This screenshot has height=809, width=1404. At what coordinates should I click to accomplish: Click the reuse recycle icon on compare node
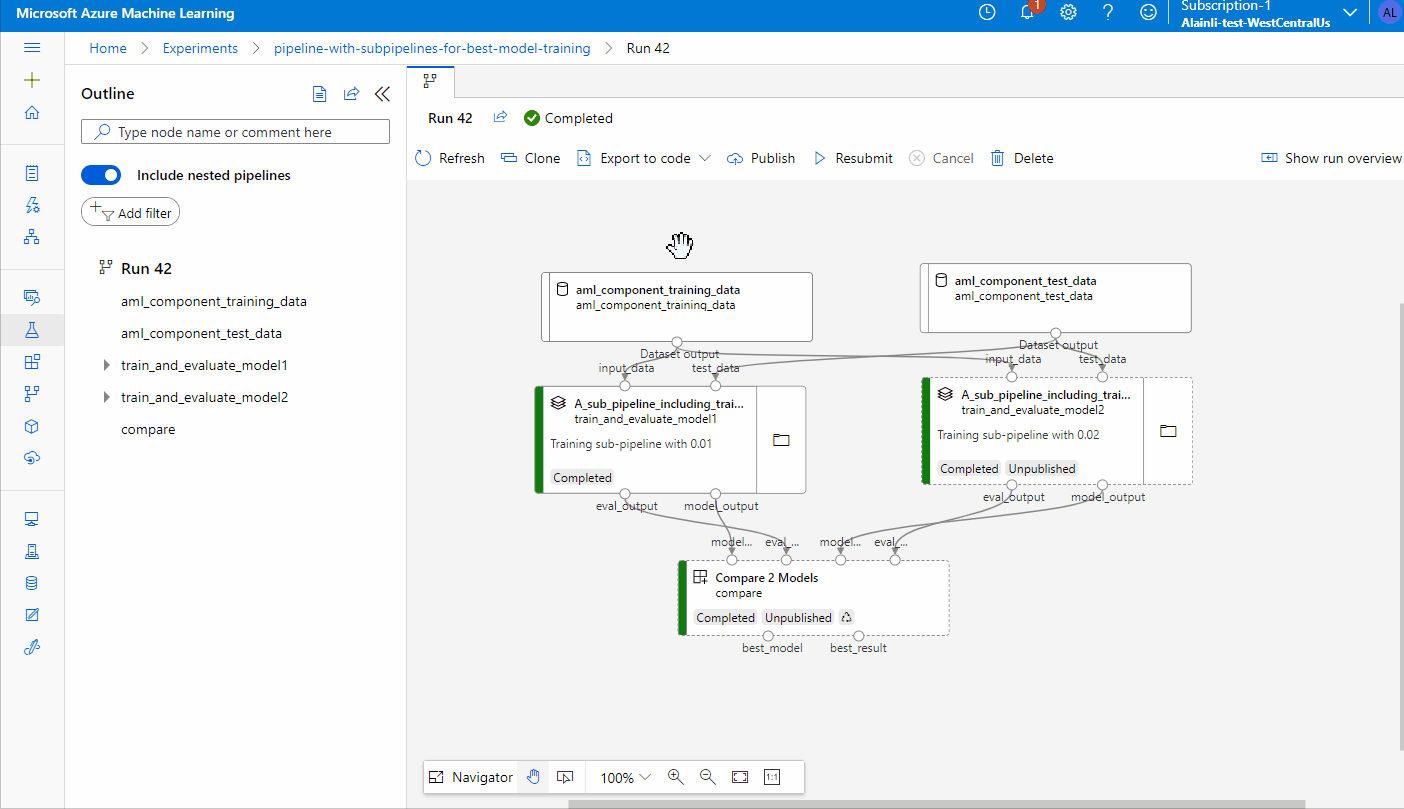(846, 617)
